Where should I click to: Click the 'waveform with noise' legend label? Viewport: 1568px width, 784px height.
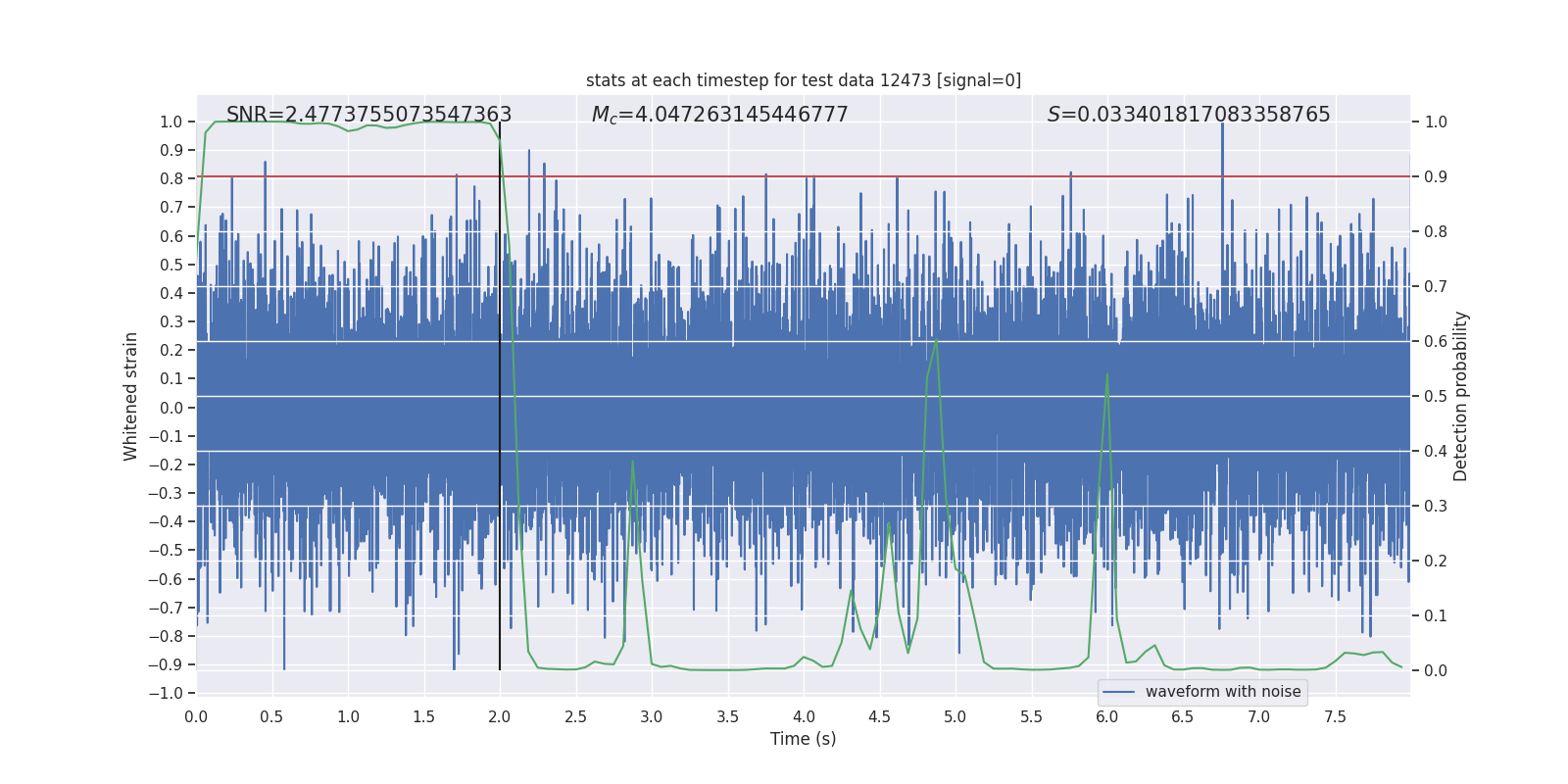pos(1222,692)
